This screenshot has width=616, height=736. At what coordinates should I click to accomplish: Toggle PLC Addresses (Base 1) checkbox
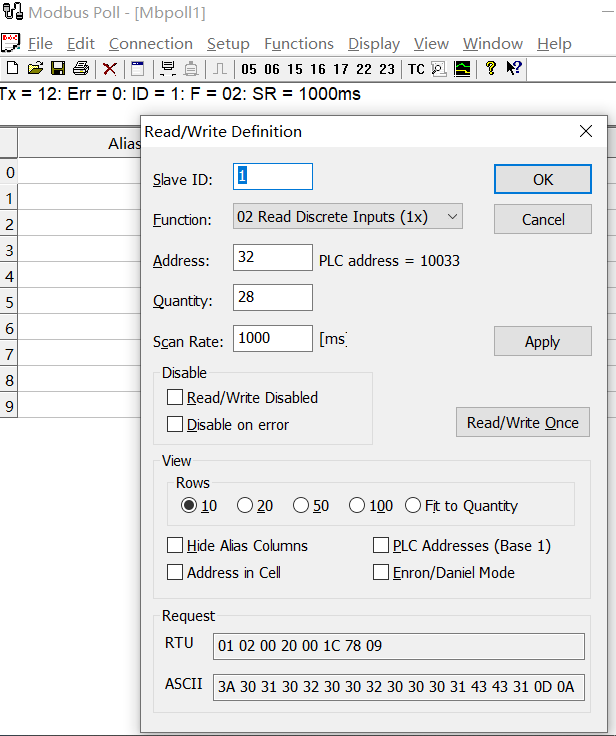(381, 546)
